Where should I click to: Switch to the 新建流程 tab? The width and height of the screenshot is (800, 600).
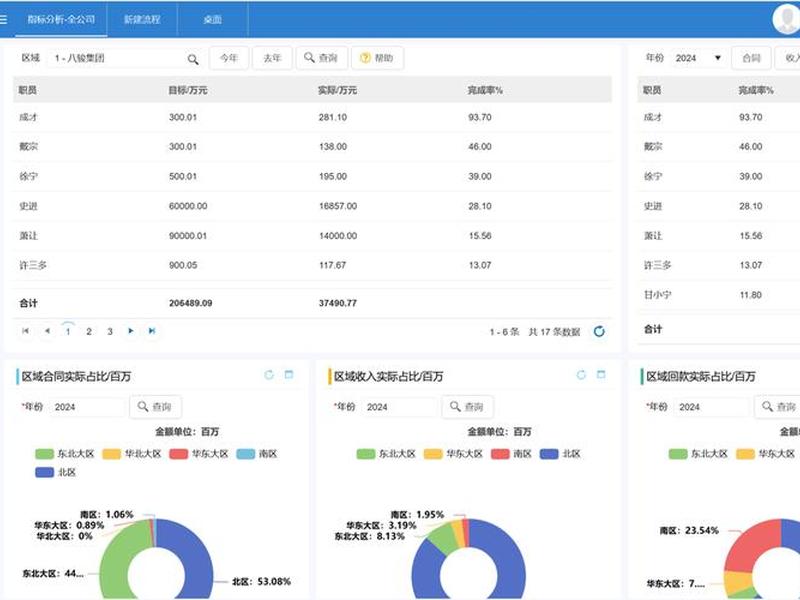(142, 19)
